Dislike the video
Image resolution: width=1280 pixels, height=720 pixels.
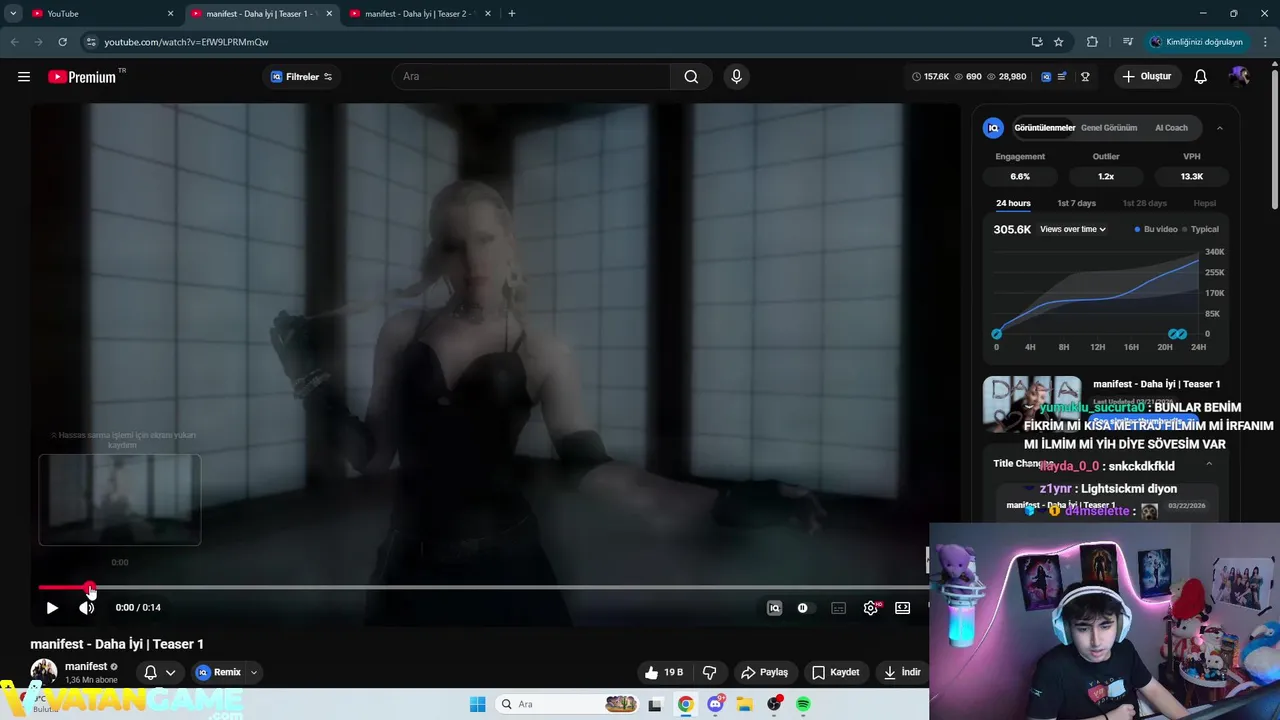710,672
